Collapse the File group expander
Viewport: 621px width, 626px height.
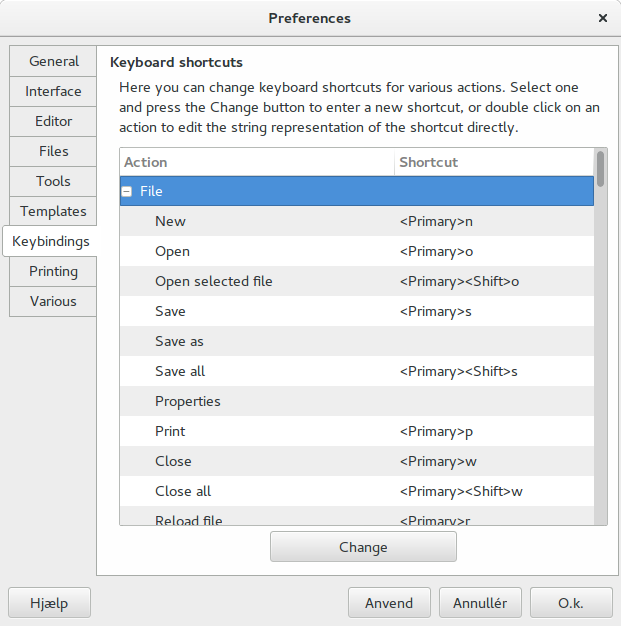point(127,192)
